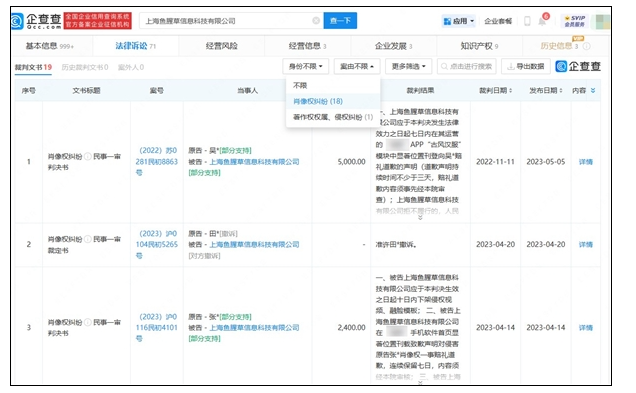Open case (2023)沪0116民初4101号
636x393 pixels.
[157, 327]
